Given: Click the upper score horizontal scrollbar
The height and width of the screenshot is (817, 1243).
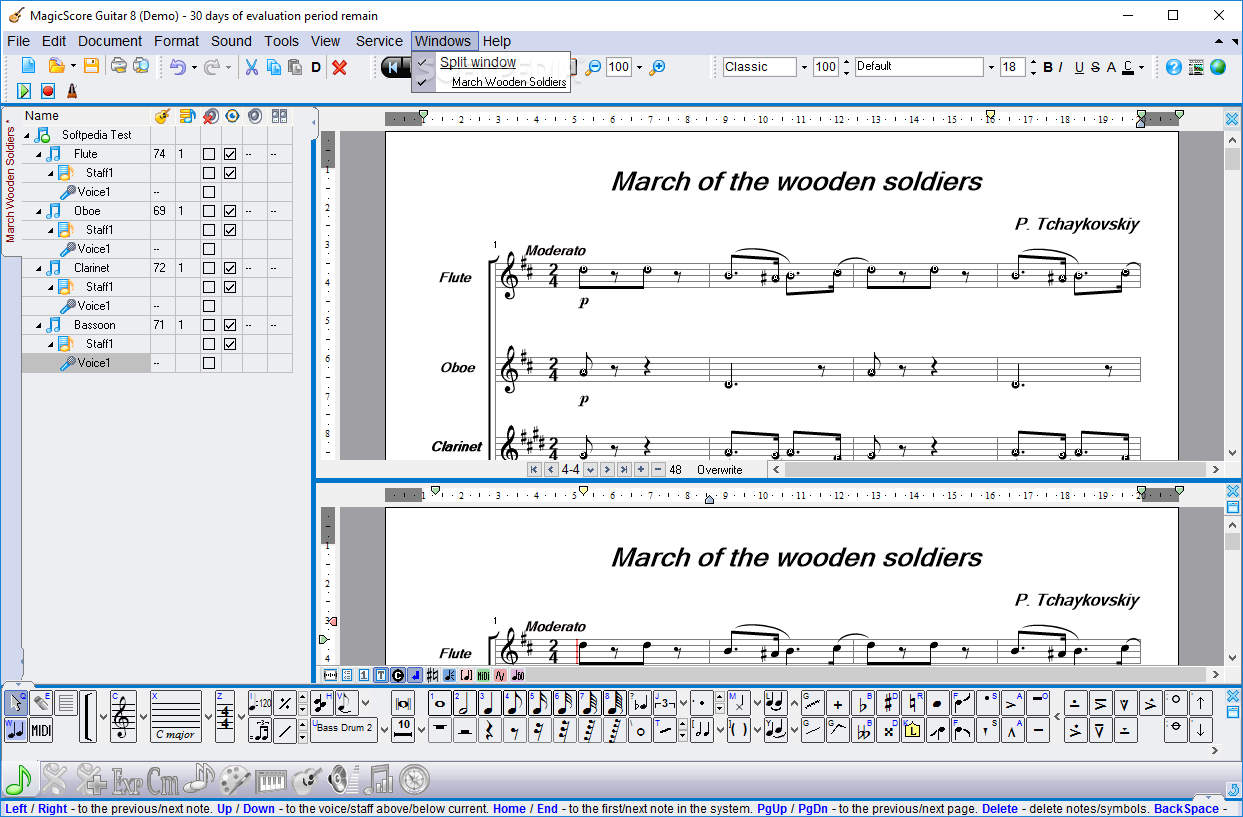Looking at the screenshot, I should (x=997, y=469).
